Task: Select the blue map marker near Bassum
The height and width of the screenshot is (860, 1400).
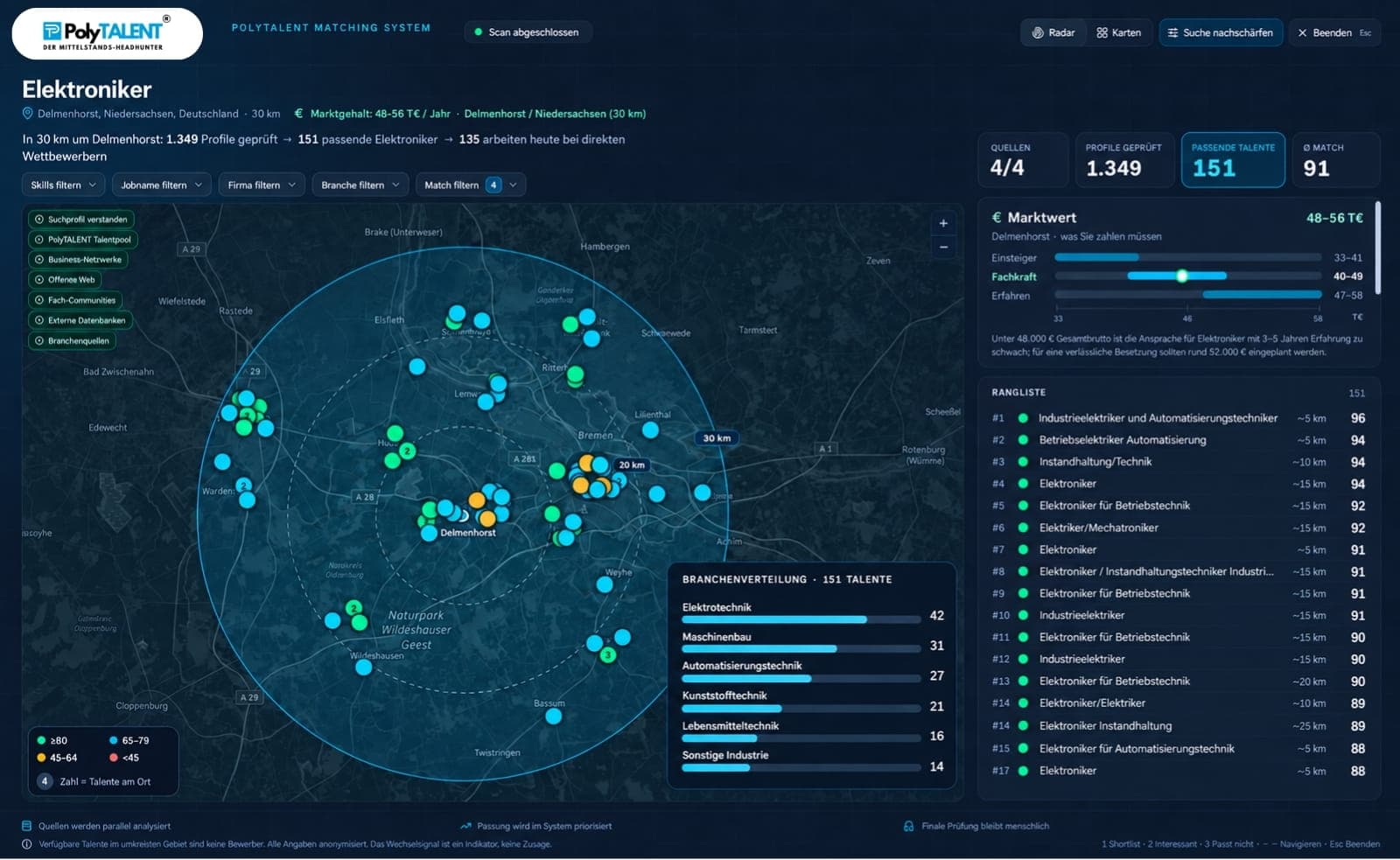Action: [553, 717]
